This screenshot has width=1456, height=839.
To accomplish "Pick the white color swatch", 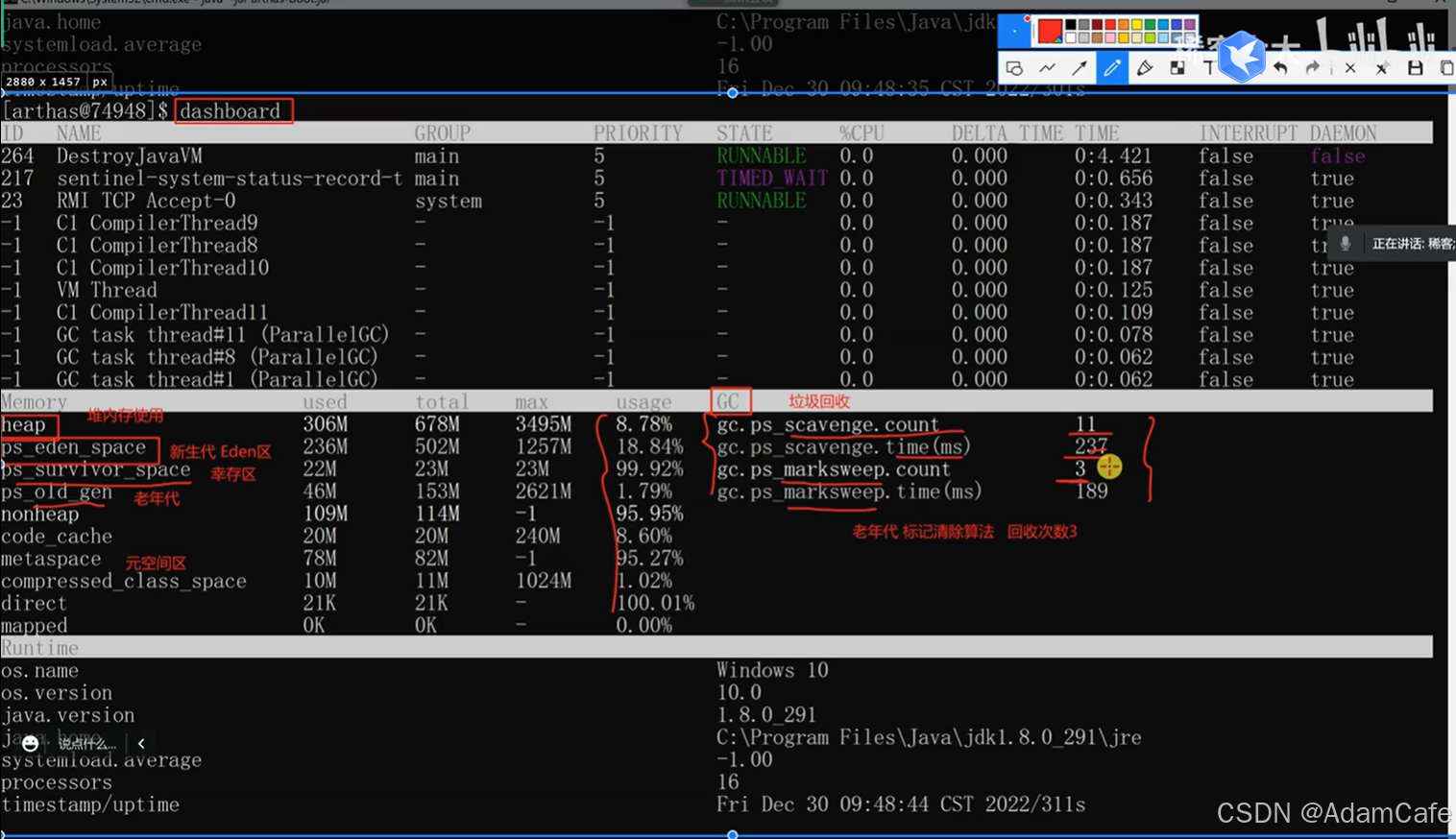I will [x=1071, y=37].
